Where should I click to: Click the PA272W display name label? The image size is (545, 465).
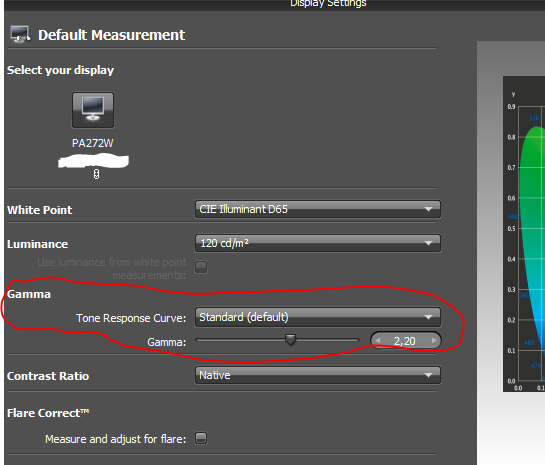[92, 143]
